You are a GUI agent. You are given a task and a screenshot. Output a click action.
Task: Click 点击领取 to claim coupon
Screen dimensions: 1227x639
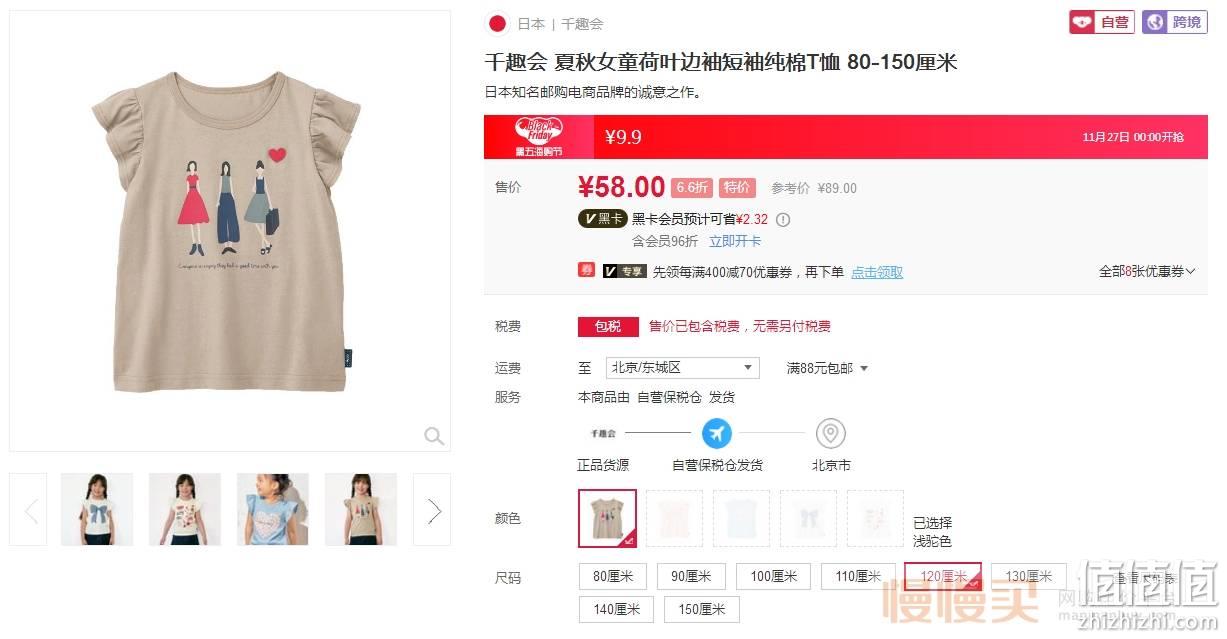click(877, 272)
